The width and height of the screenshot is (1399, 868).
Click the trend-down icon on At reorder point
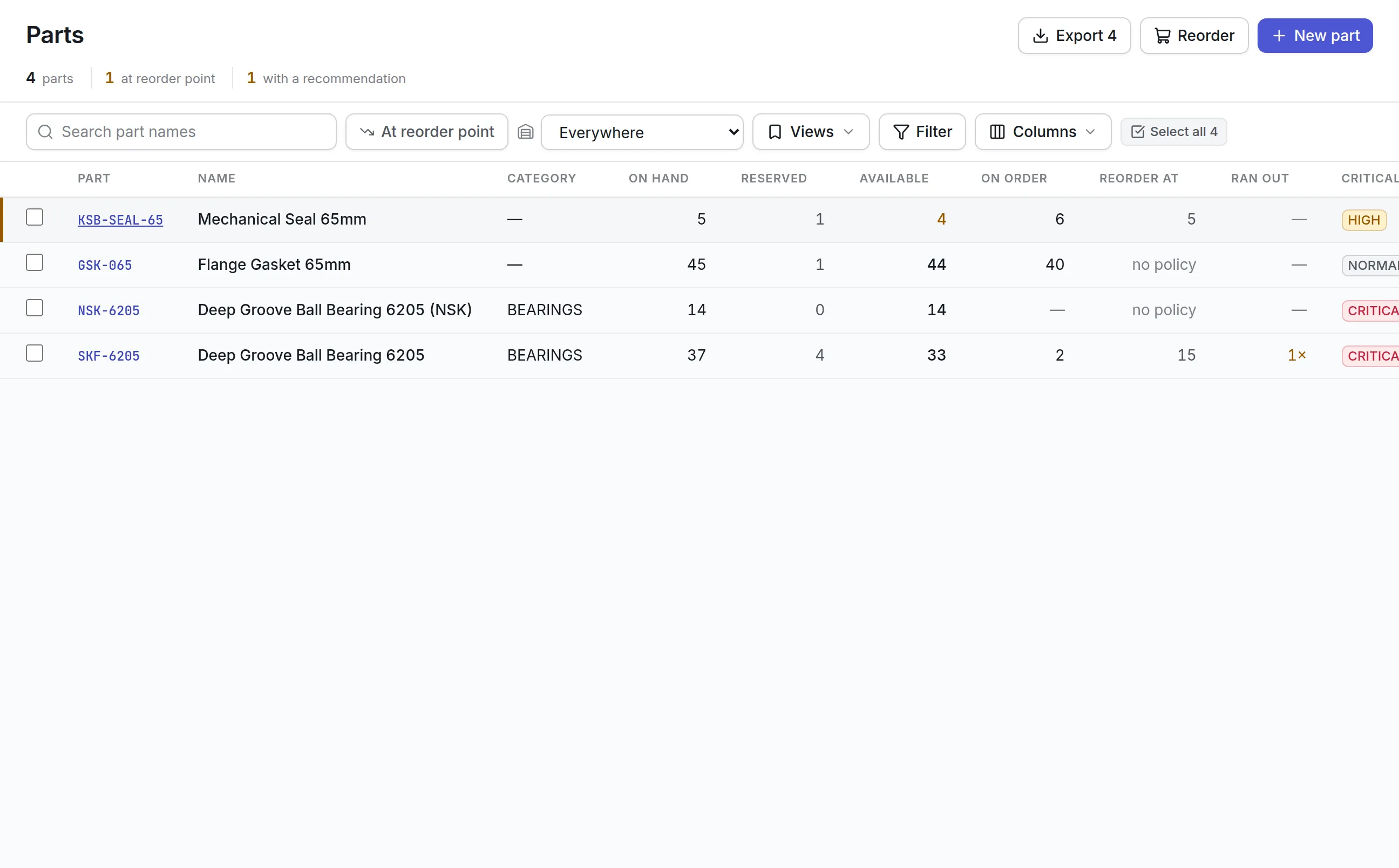coord(366,132)
